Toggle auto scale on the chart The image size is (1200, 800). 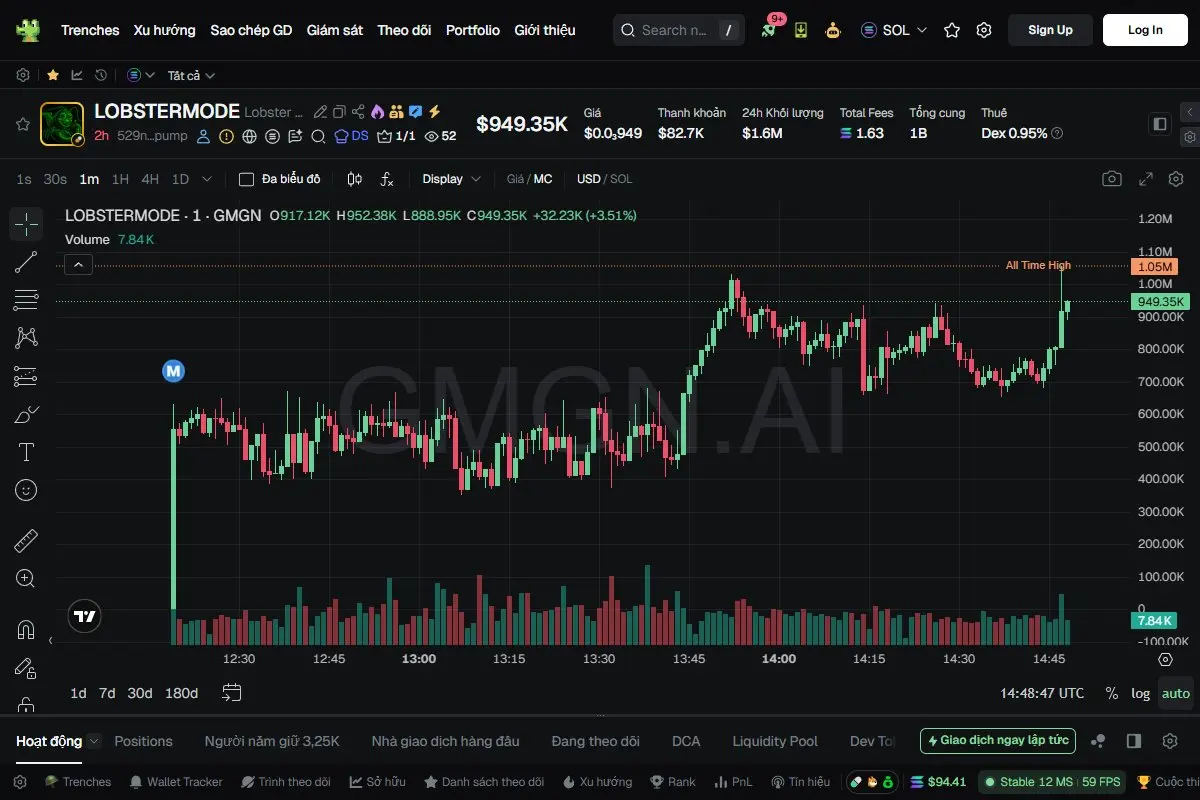coord(1176,693)
